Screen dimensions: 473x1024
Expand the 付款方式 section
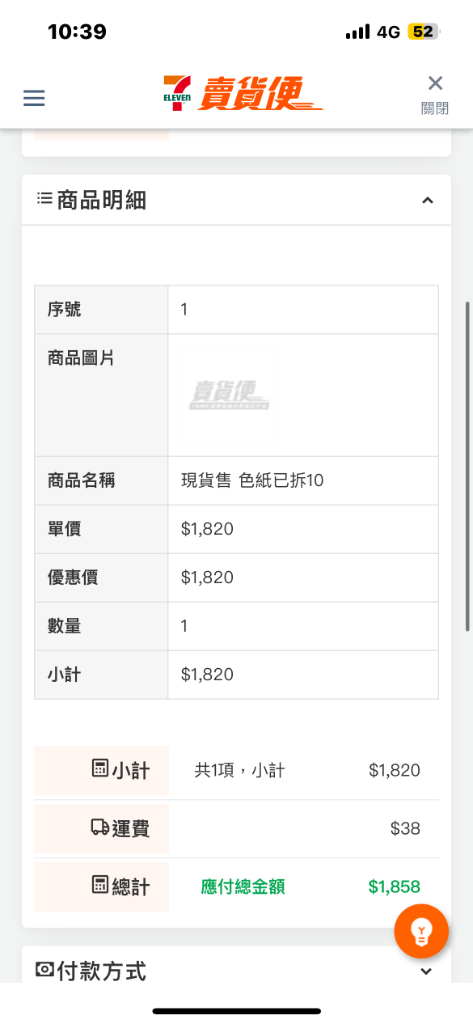426,971
